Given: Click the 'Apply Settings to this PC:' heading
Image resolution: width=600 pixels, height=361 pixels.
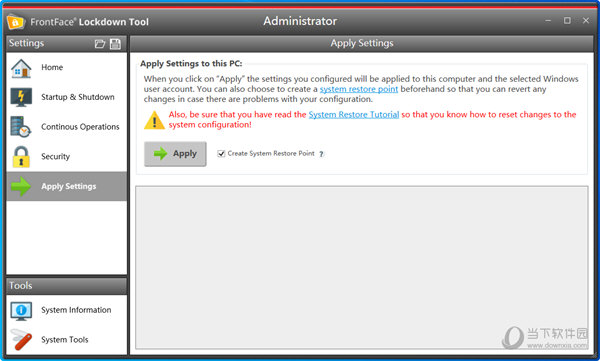Looking at the screenshot, I should 191,64.
